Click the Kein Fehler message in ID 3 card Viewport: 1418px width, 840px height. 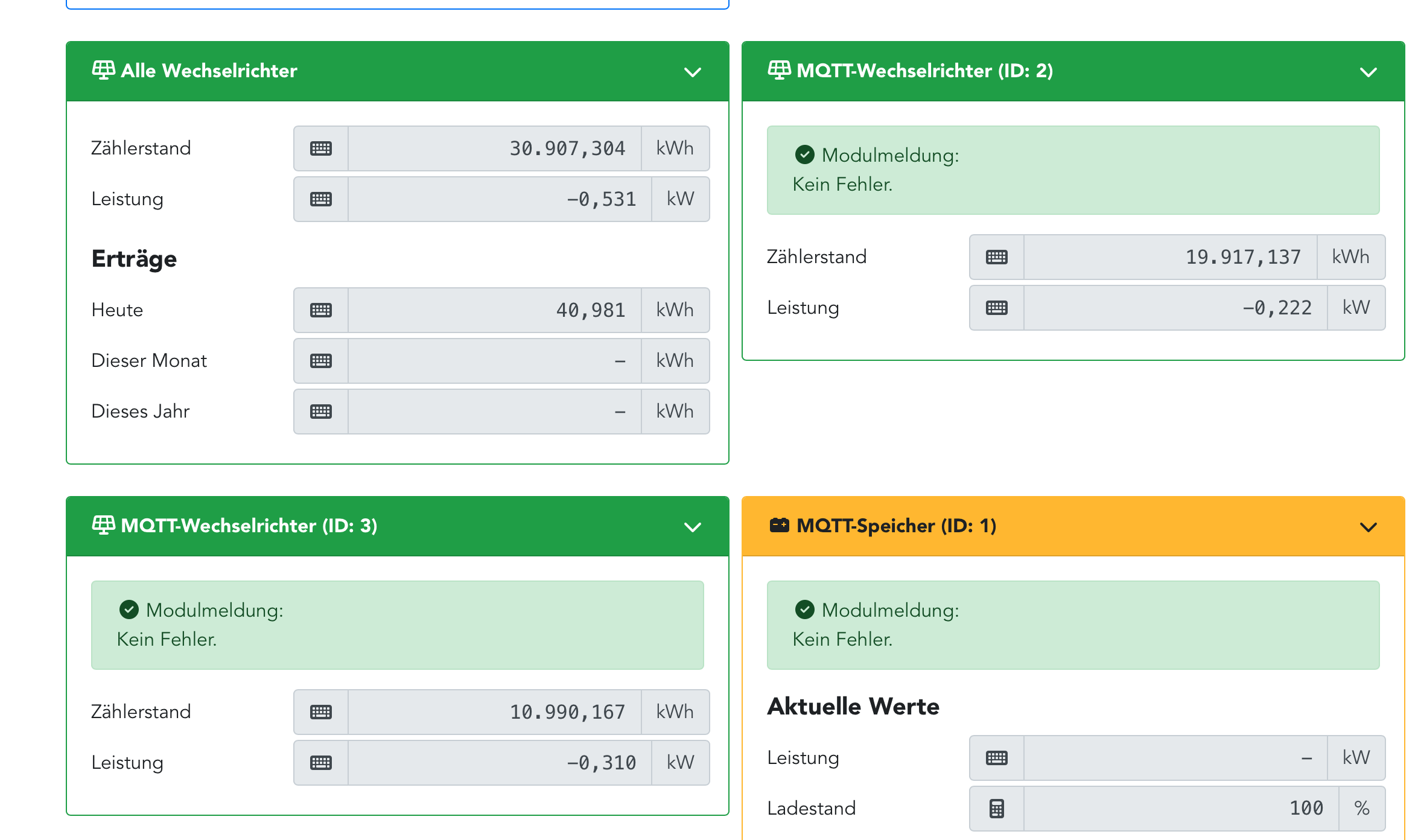[167, 639]
